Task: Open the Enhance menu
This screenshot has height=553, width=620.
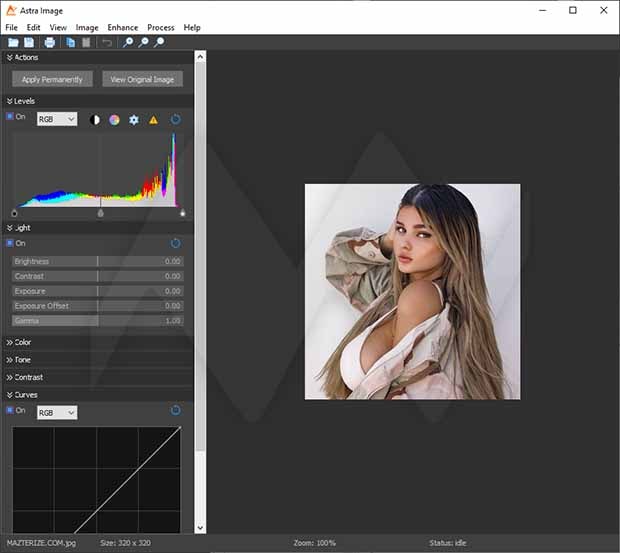Action: coord(123,28)
